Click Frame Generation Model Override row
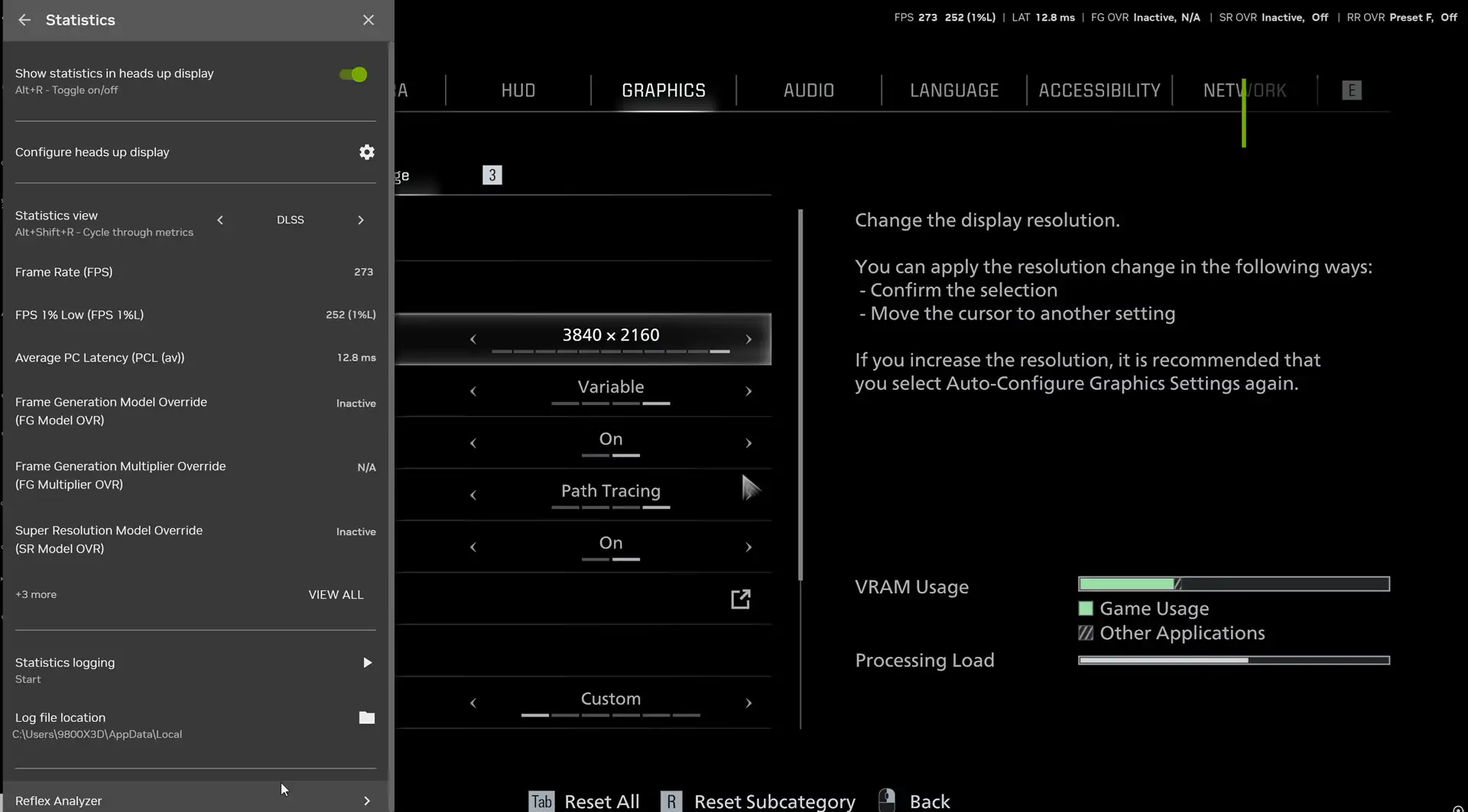 195,411
